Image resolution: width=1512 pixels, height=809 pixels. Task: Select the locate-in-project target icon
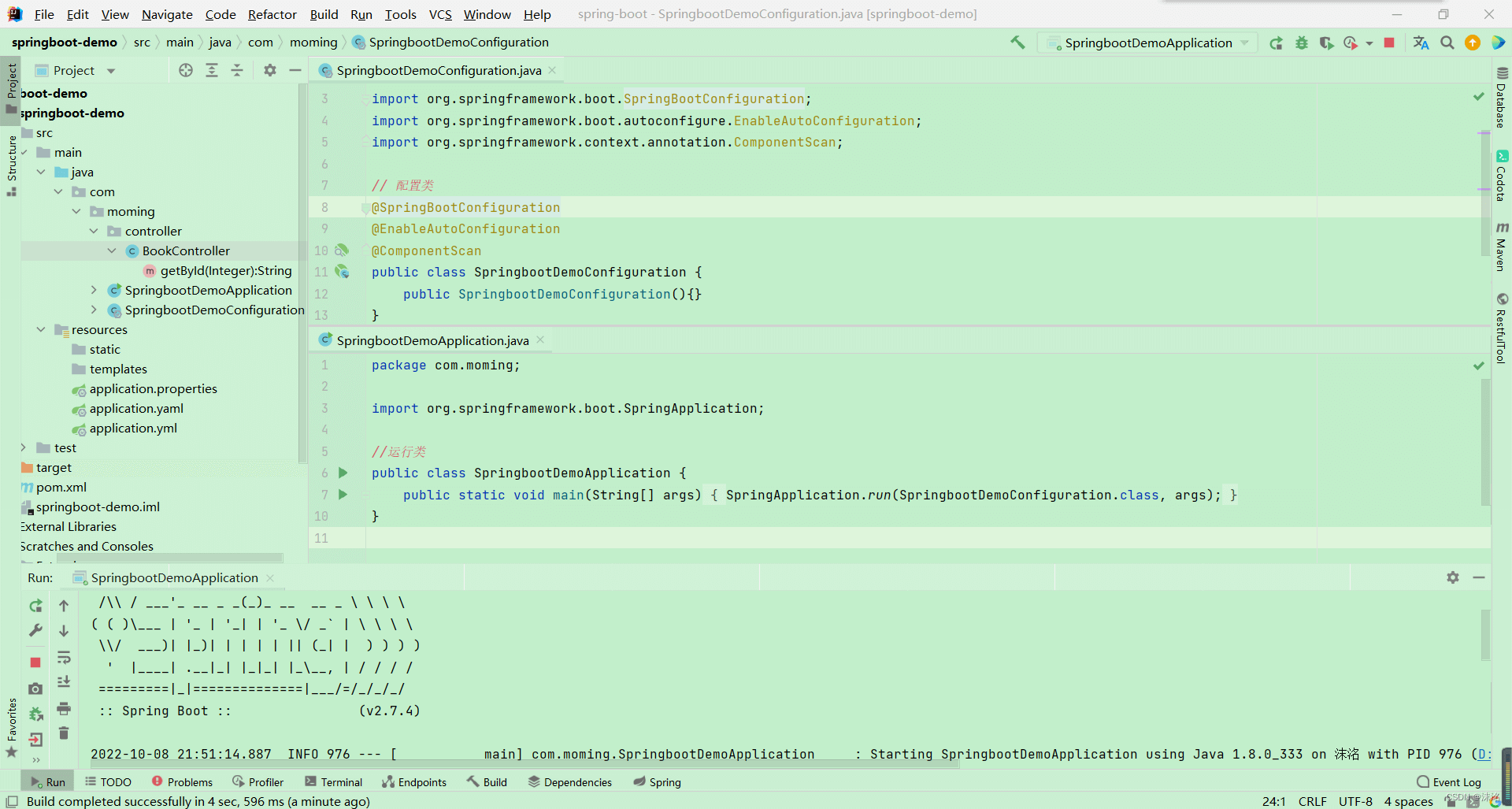(186, 70)
